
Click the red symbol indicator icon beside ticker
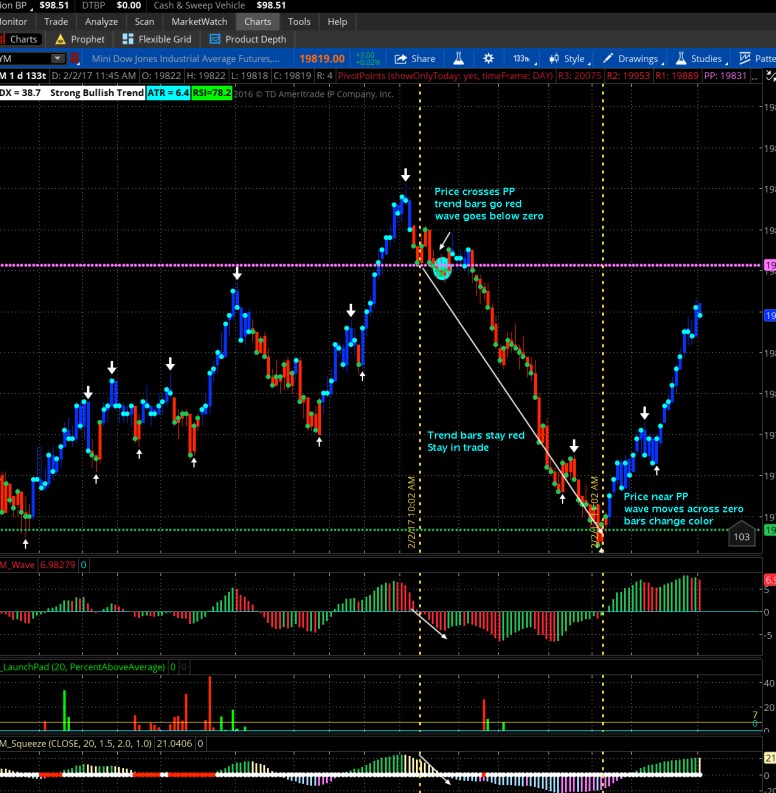click(73, 59)
